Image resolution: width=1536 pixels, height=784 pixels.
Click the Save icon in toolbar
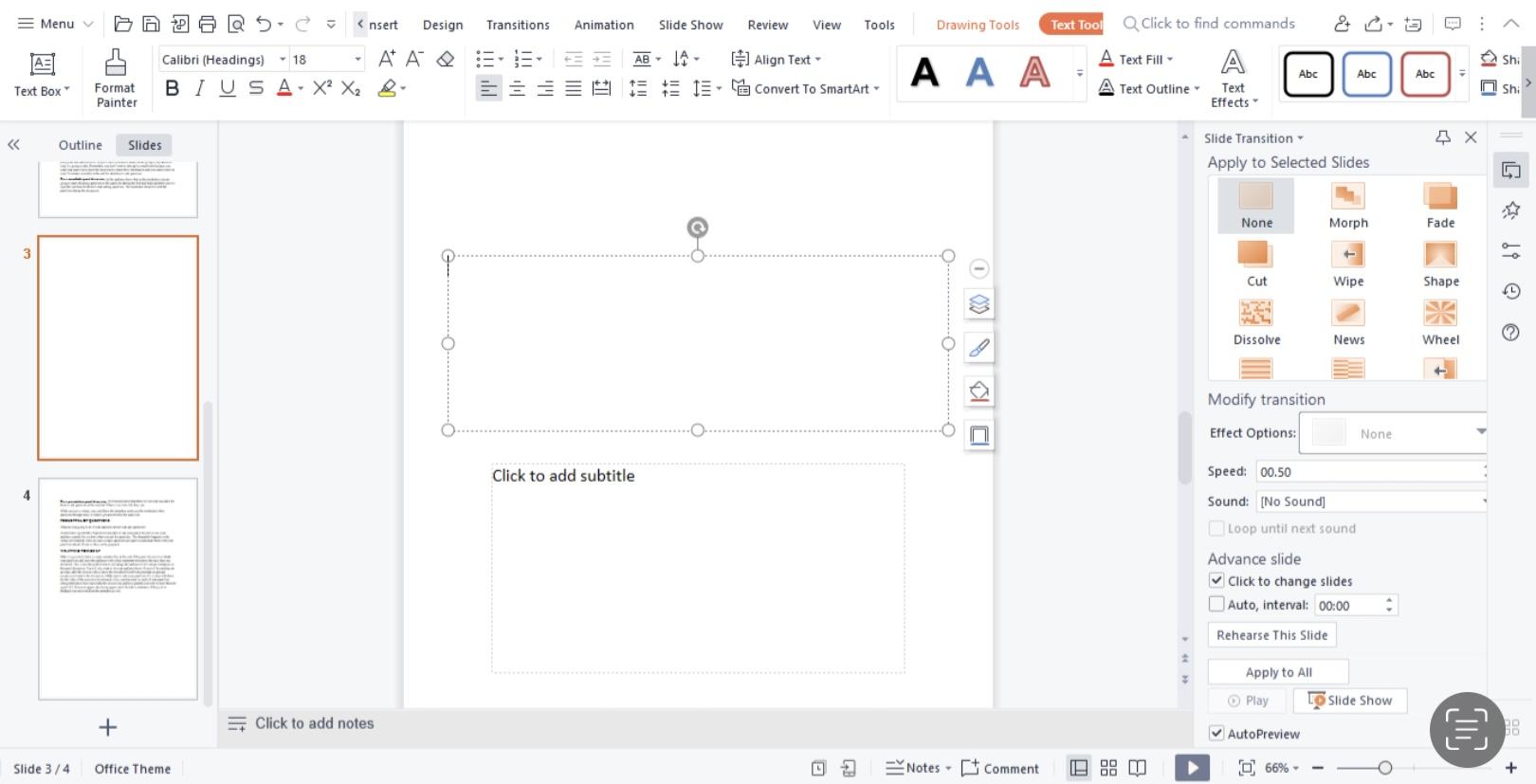coord(151,24)
